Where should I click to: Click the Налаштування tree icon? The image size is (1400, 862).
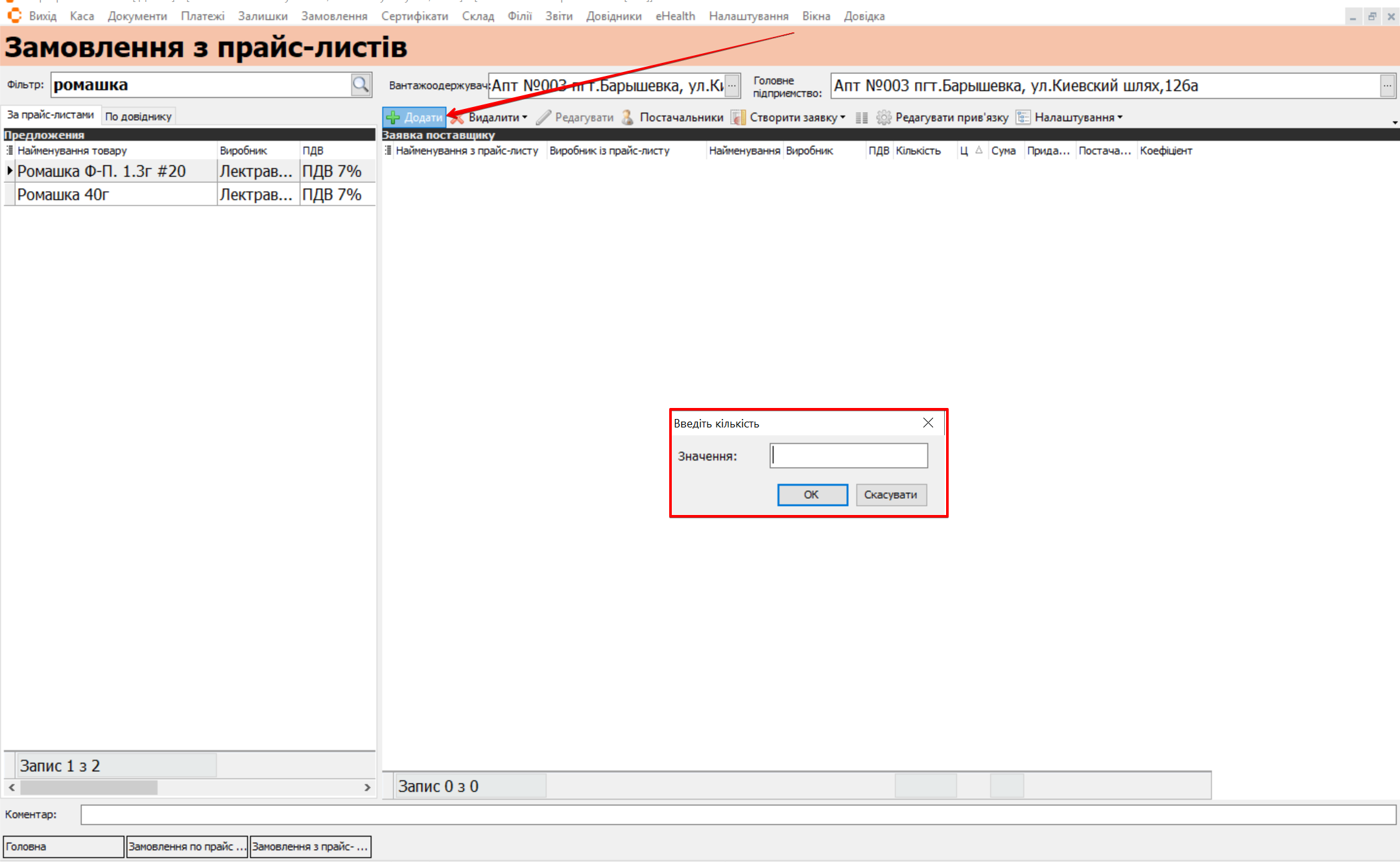click(x=1023, y=117)
